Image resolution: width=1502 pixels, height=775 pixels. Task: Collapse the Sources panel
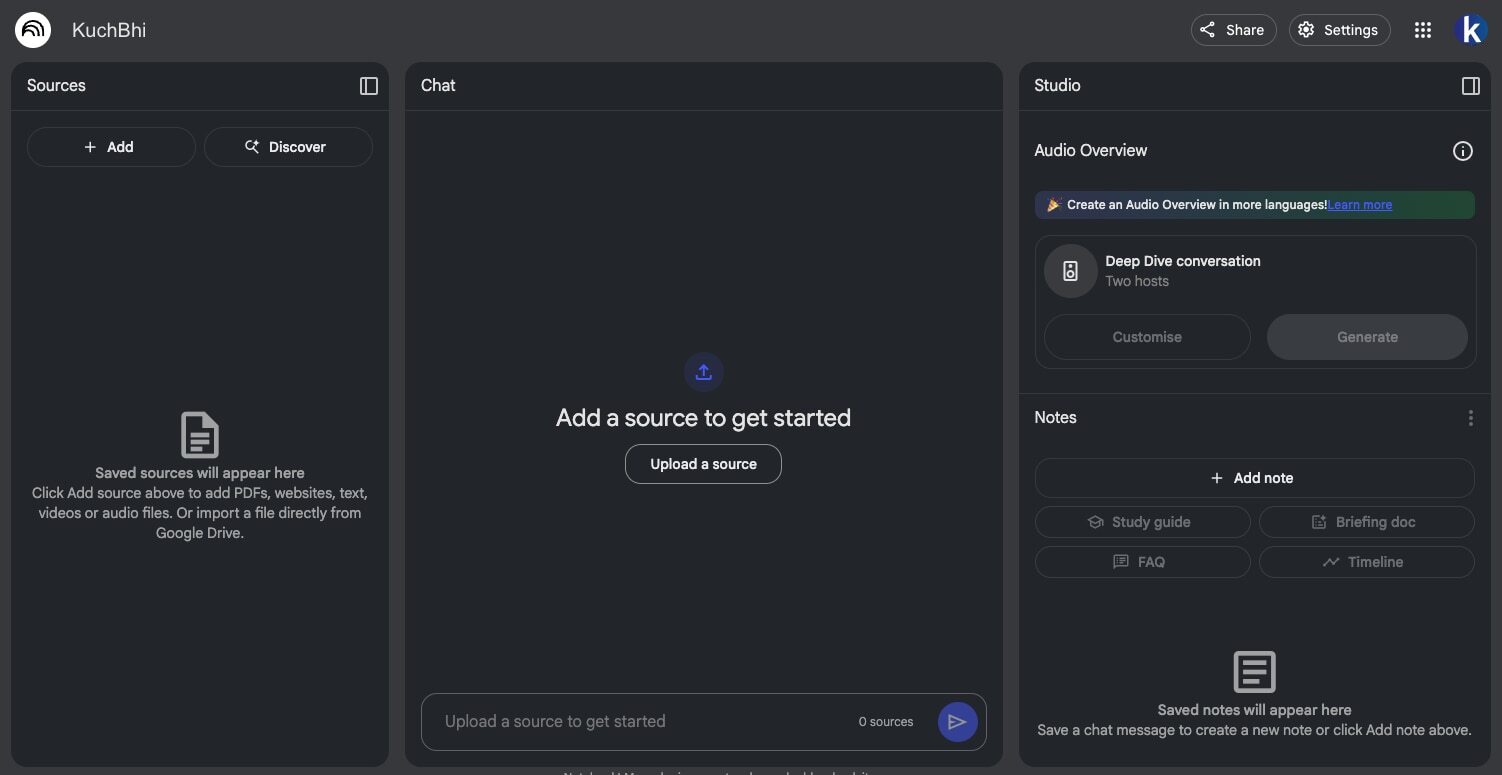click(x=369, y=86)
